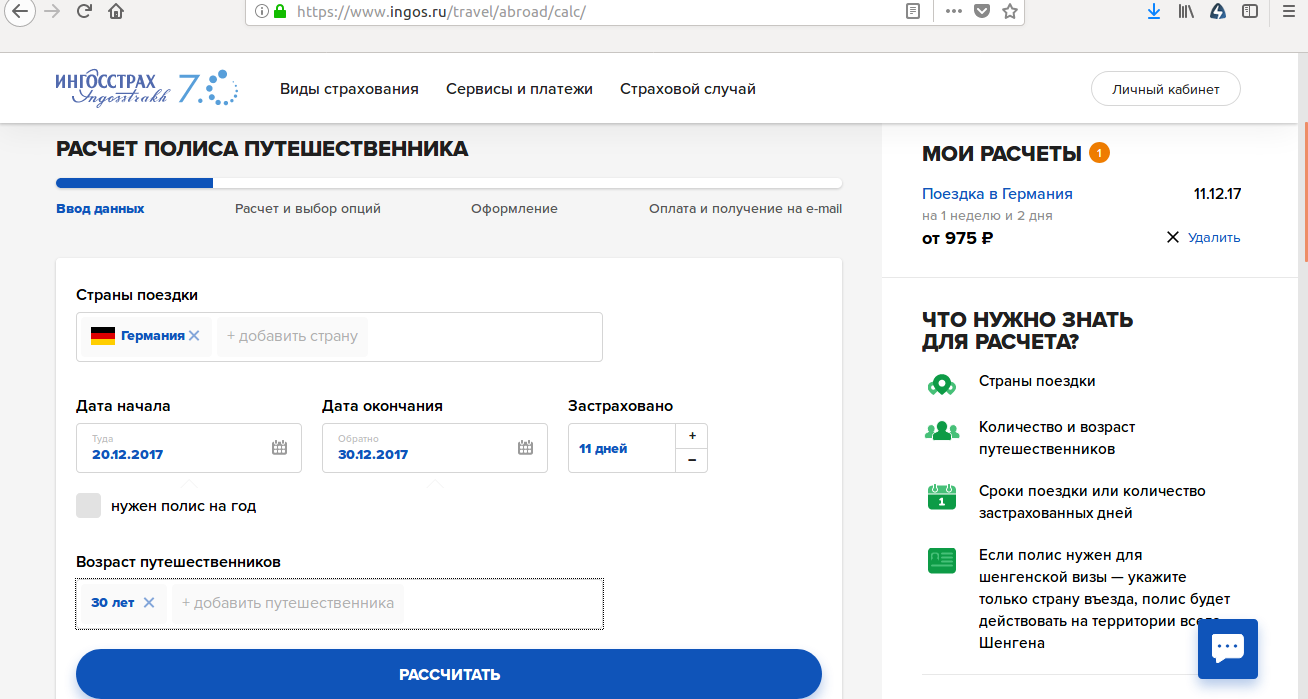The image size is (1308, 699).
Task: Click the green Schengen policy document icon
Action: coord(941,560)
